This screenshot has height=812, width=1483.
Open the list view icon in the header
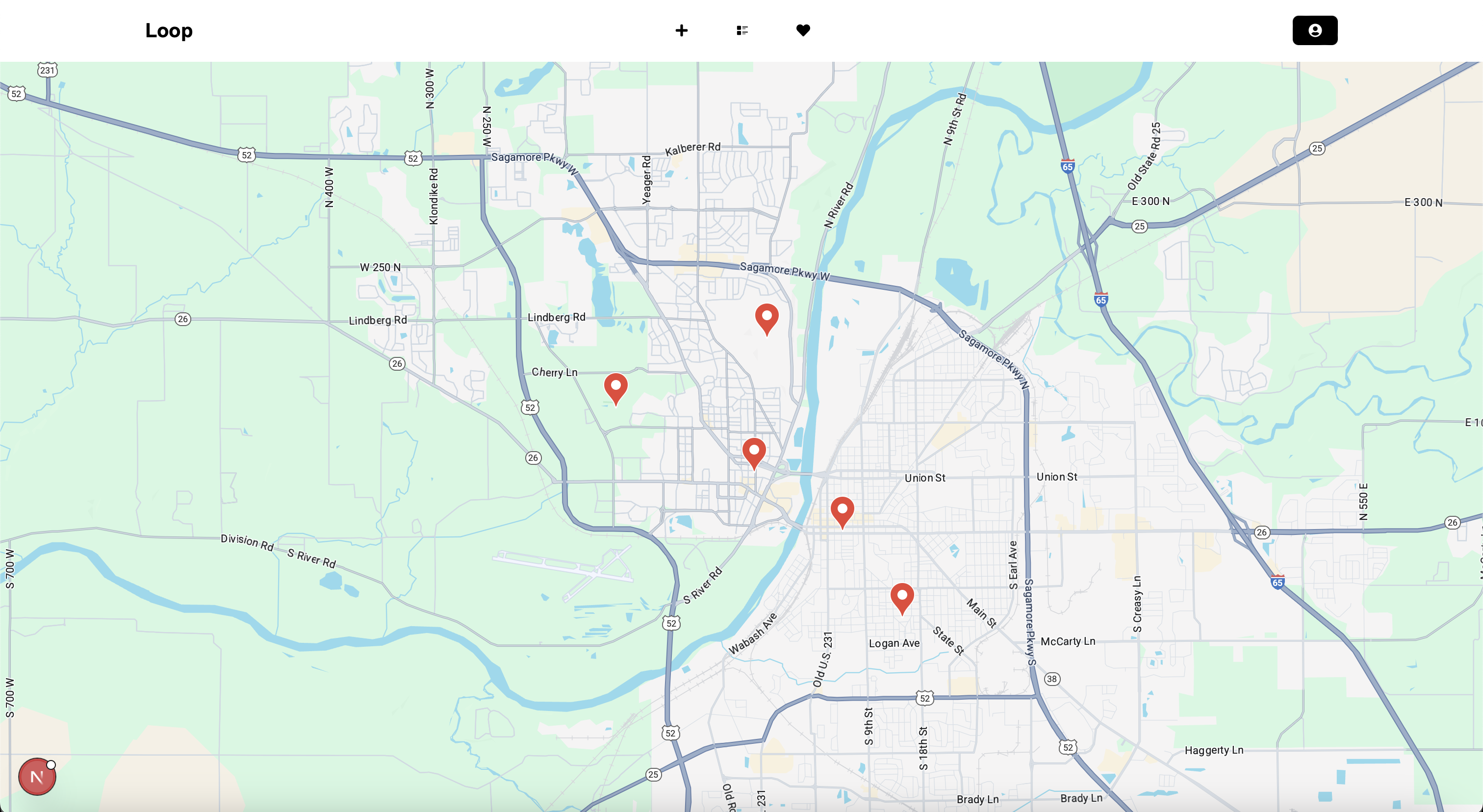[742, 30]
